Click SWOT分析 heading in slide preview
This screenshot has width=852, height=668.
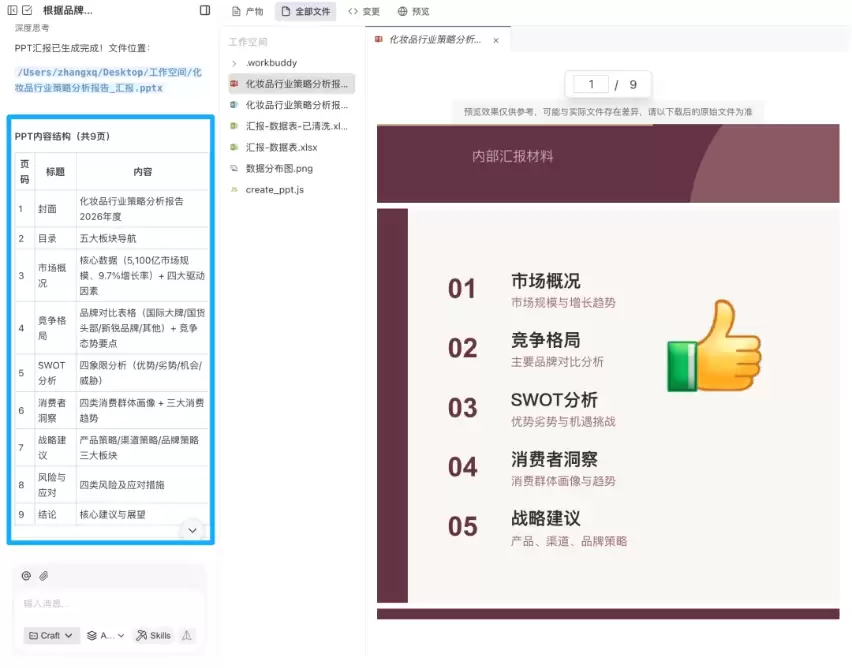tap(554, 400)
